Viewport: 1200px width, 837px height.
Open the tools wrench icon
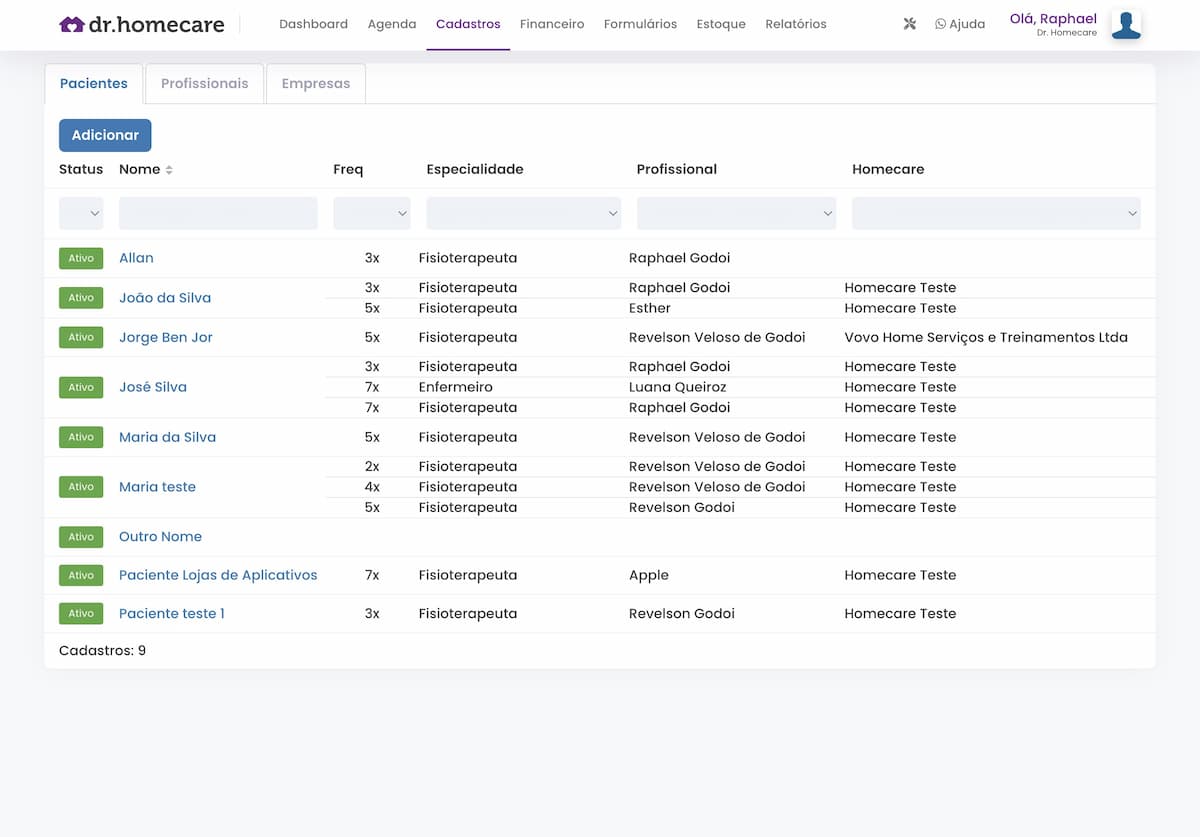909,24
